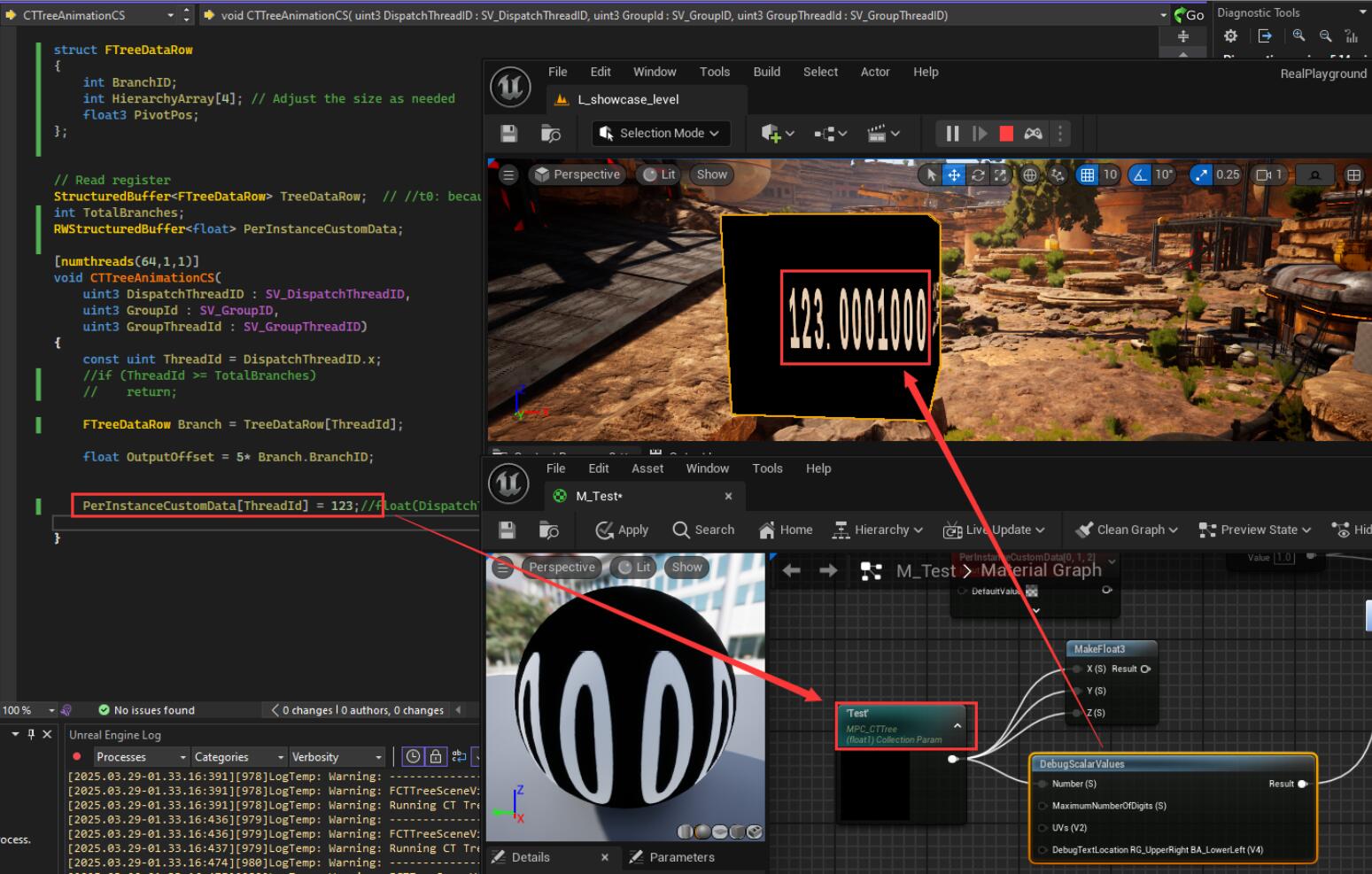The width and height of the screenshot is (1372, 874).
Task: Open the Selection Mode dropdown
Action: (661, 134)
